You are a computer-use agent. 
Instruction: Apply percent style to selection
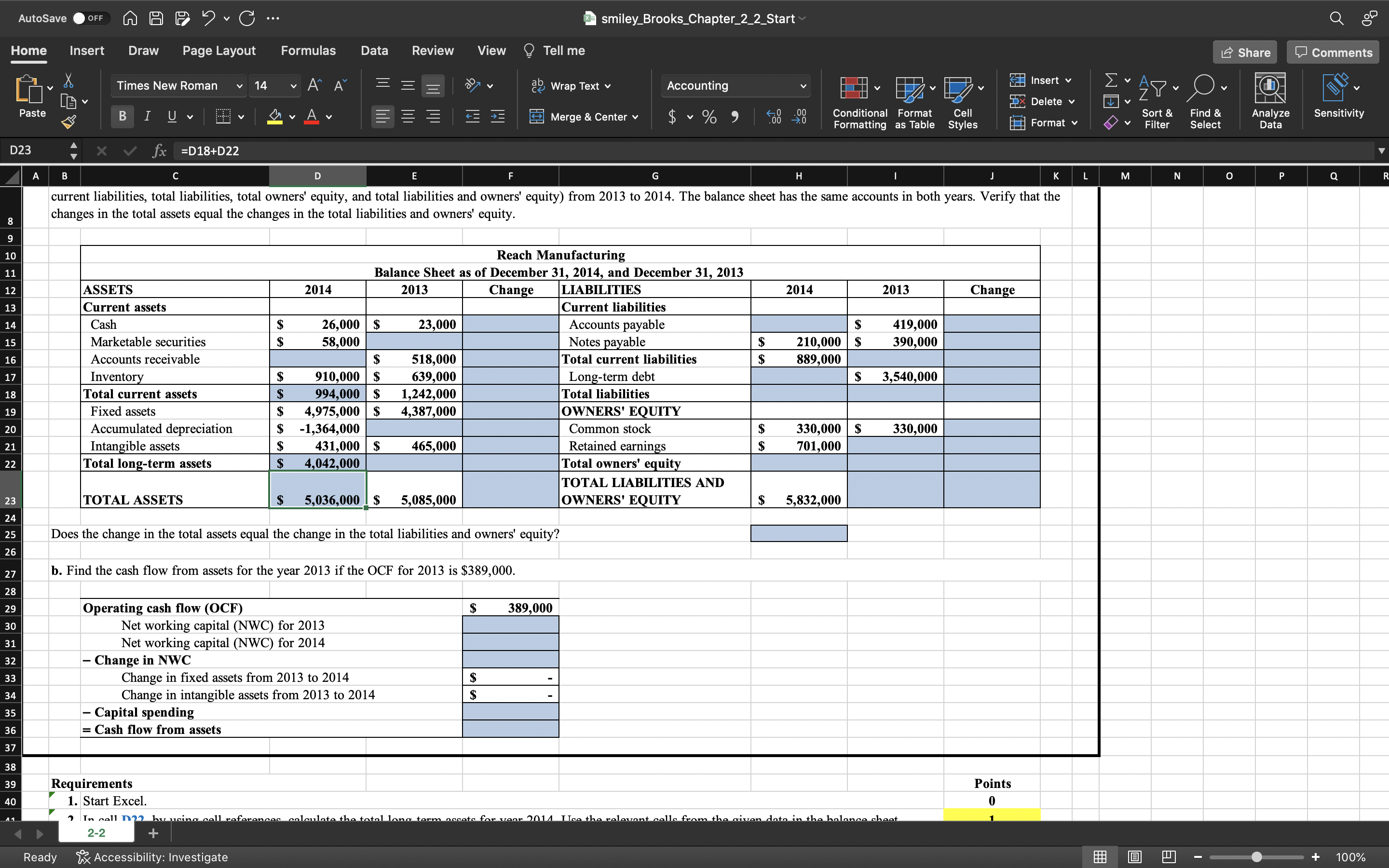[709, 117]
